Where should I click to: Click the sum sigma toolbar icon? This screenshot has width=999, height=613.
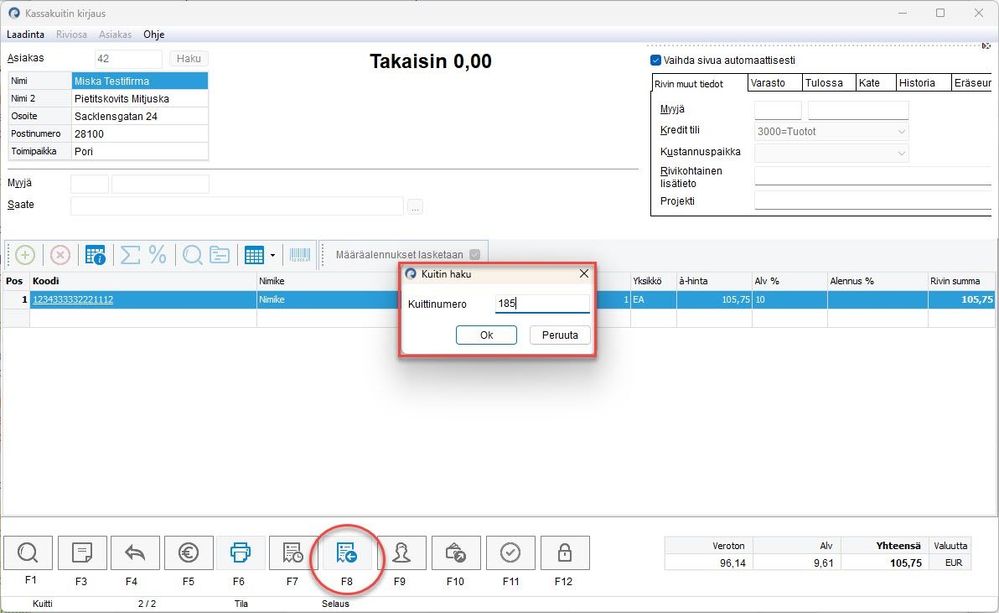pos(130,256)
